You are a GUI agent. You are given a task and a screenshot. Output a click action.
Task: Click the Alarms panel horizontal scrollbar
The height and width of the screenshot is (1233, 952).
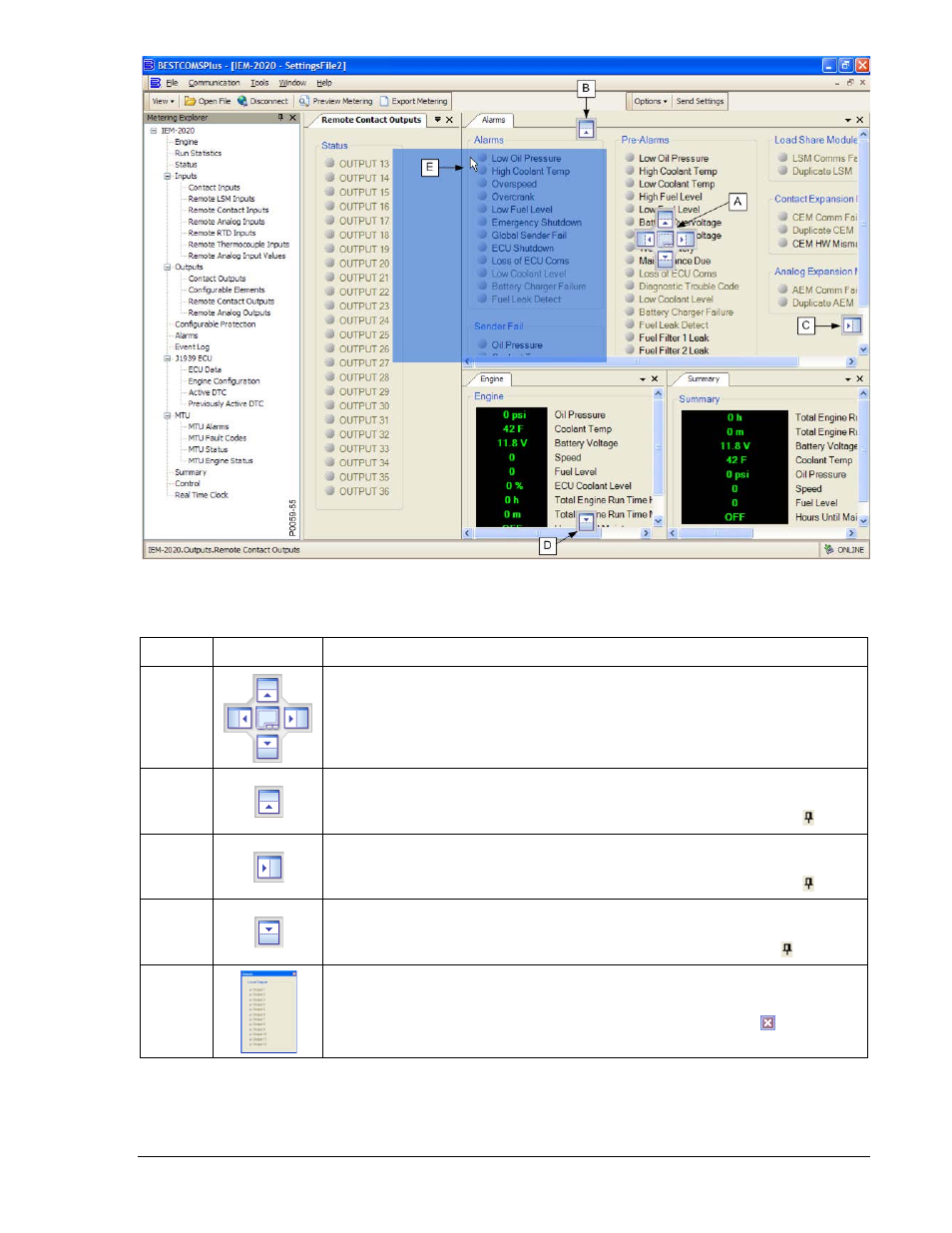(x=660, y=361)
